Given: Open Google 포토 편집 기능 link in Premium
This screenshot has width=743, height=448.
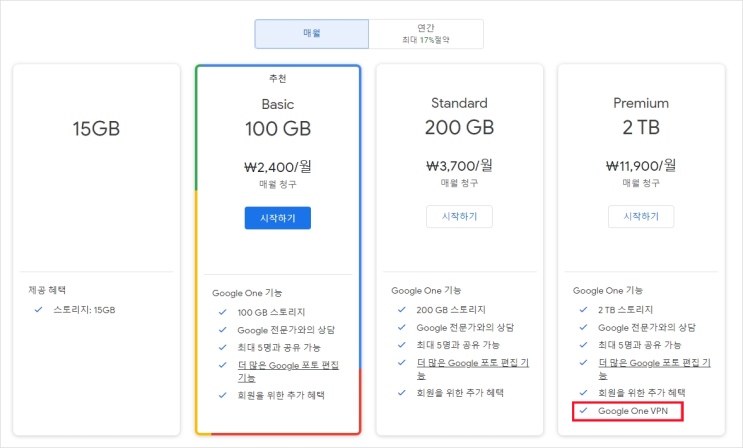Looking at the screenshot, I should (654, 369).
